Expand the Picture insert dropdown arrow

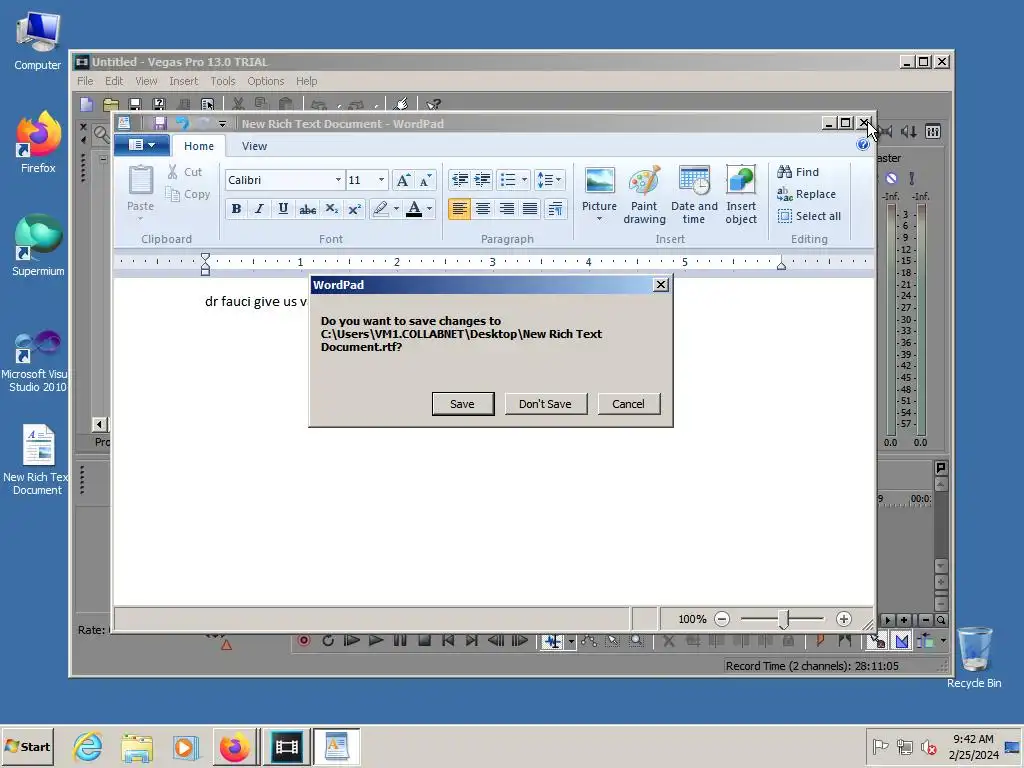[599, 219]
